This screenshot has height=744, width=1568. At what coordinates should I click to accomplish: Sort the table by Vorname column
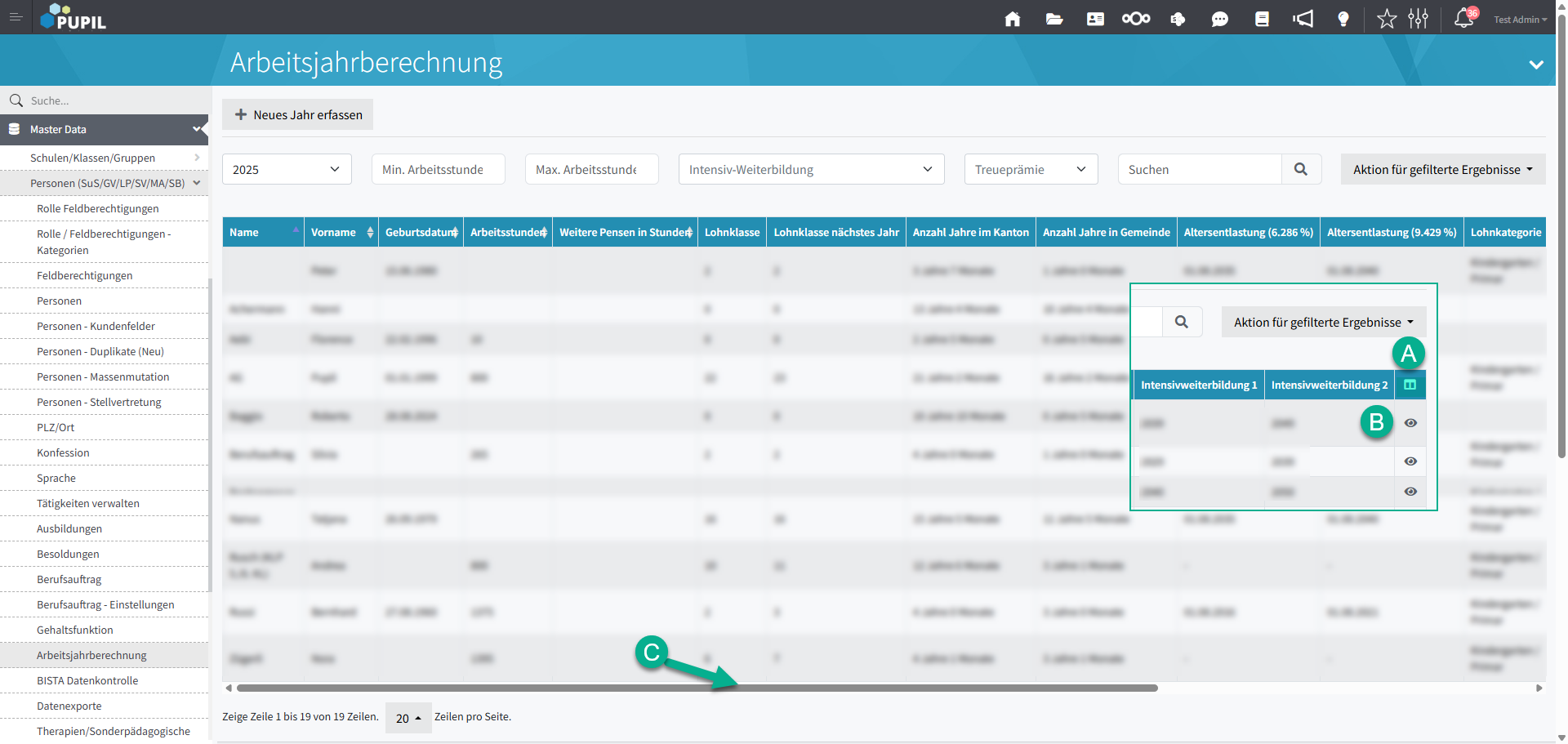[x=341, y=232]
